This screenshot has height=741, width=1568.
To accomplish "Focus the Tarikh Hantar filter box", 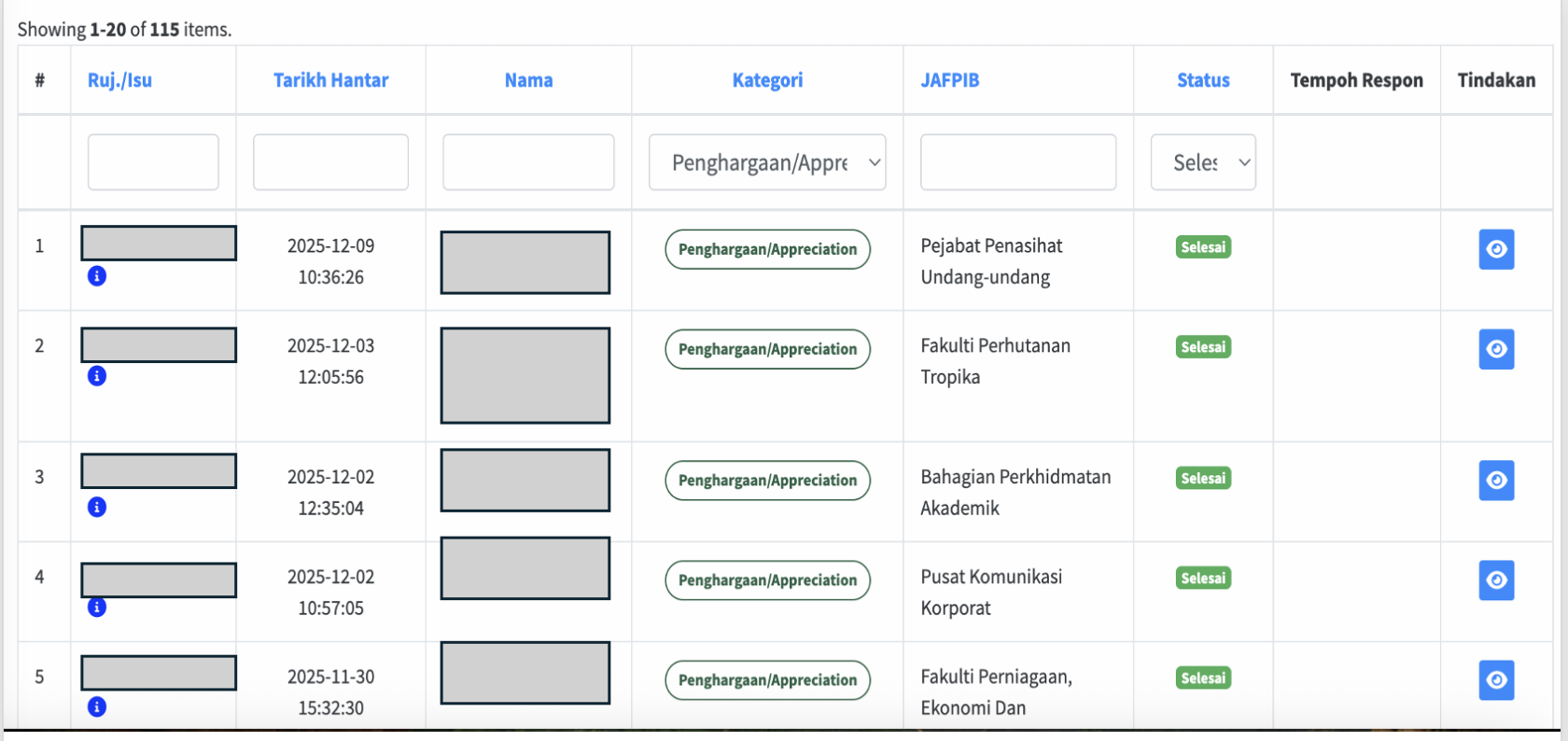I will 330,161.
